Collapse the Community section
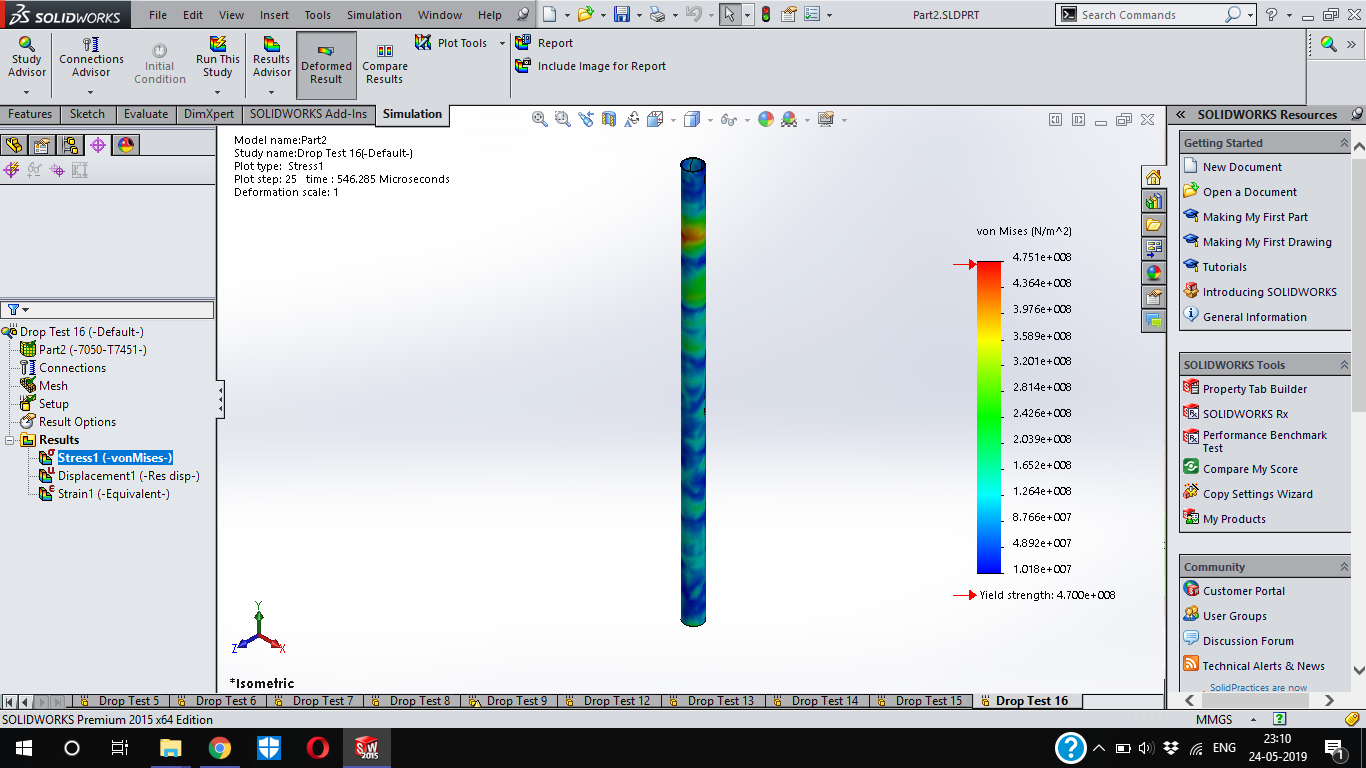 pos(1344,567)
